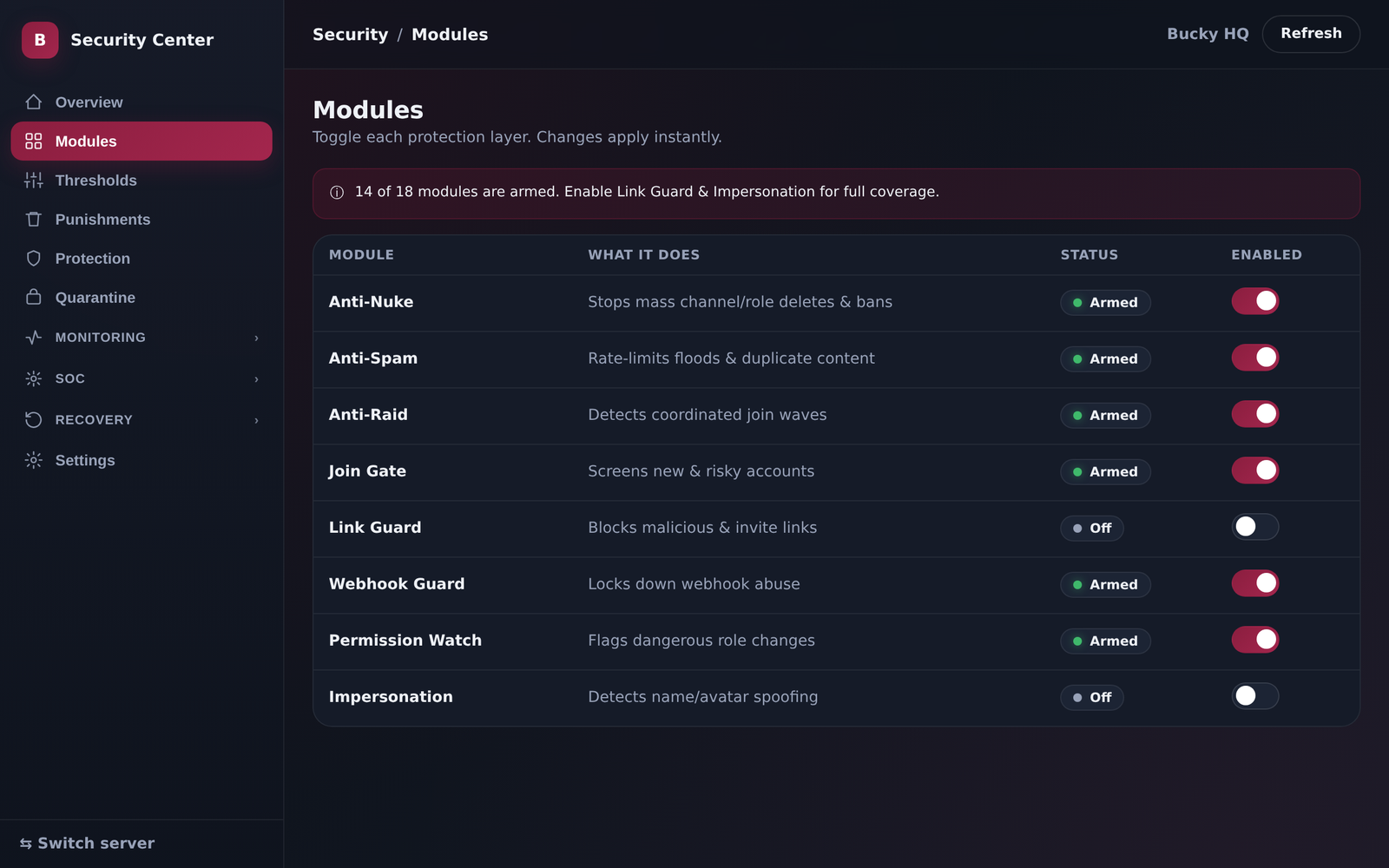This screenshot has height=868, width=1389.
Task: Click the Settings gear icon
Action: (x=34, y=460)
